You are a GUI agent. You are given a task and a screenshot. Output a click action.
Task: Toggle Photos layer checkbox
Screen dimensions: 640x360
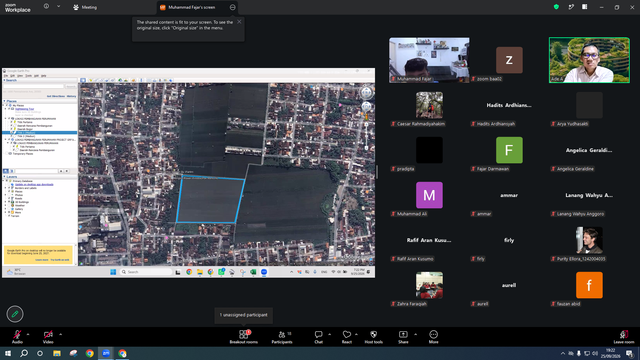click(9, 195)
